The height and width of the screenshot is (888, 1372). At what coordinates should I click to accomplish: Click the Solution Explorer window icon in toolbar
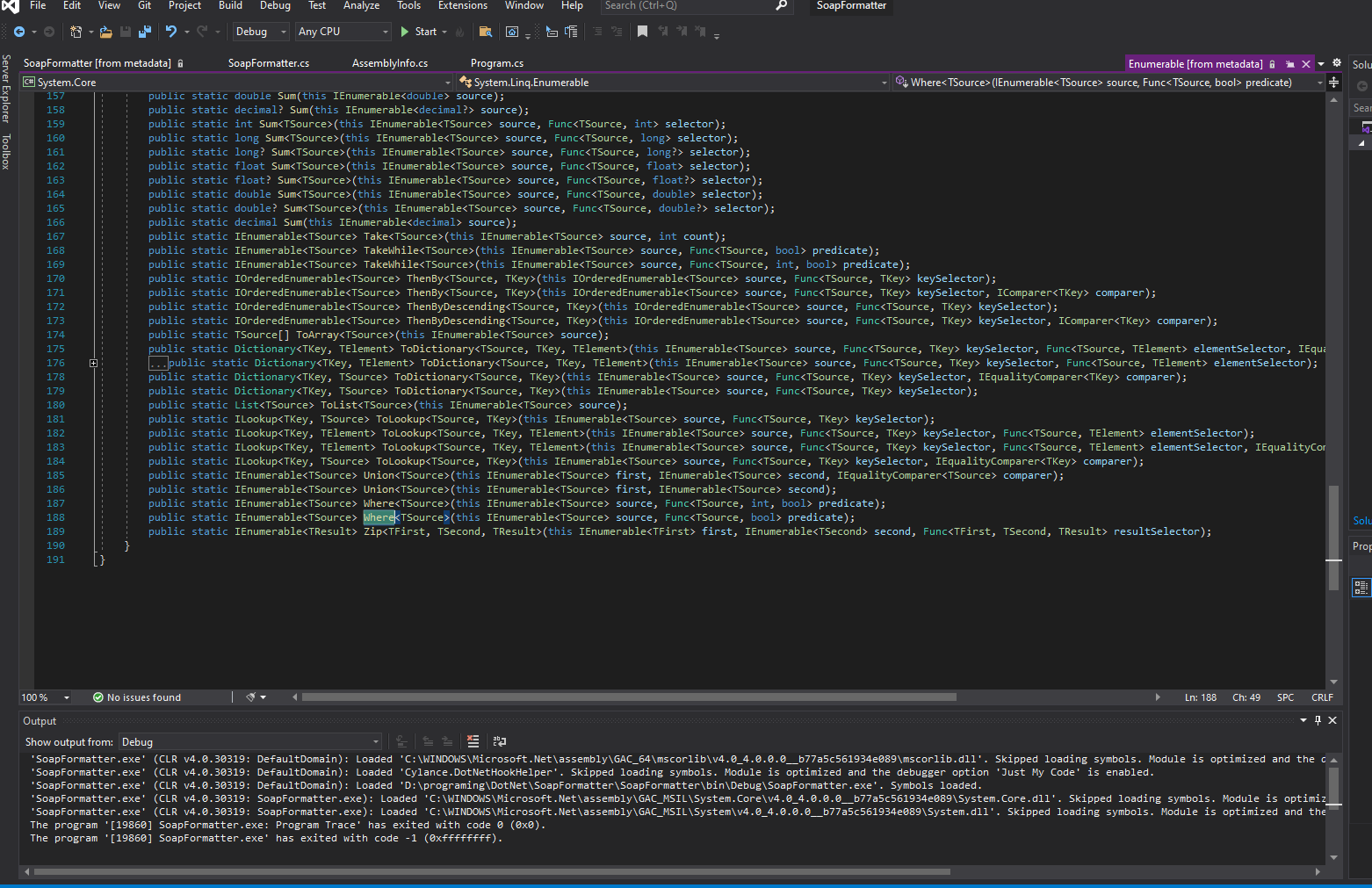512,32
